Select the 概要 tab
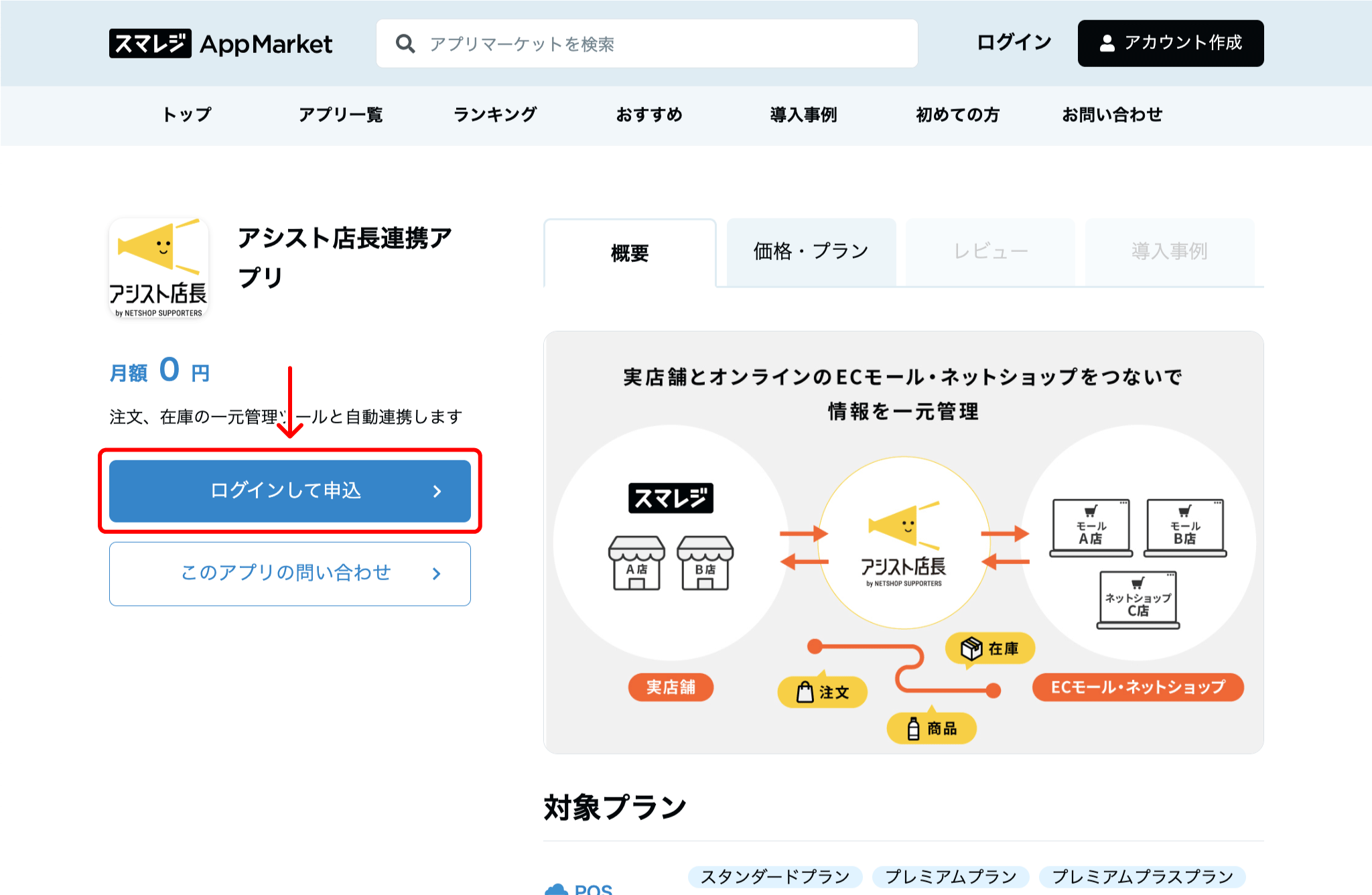 click(x=630, y=253)
